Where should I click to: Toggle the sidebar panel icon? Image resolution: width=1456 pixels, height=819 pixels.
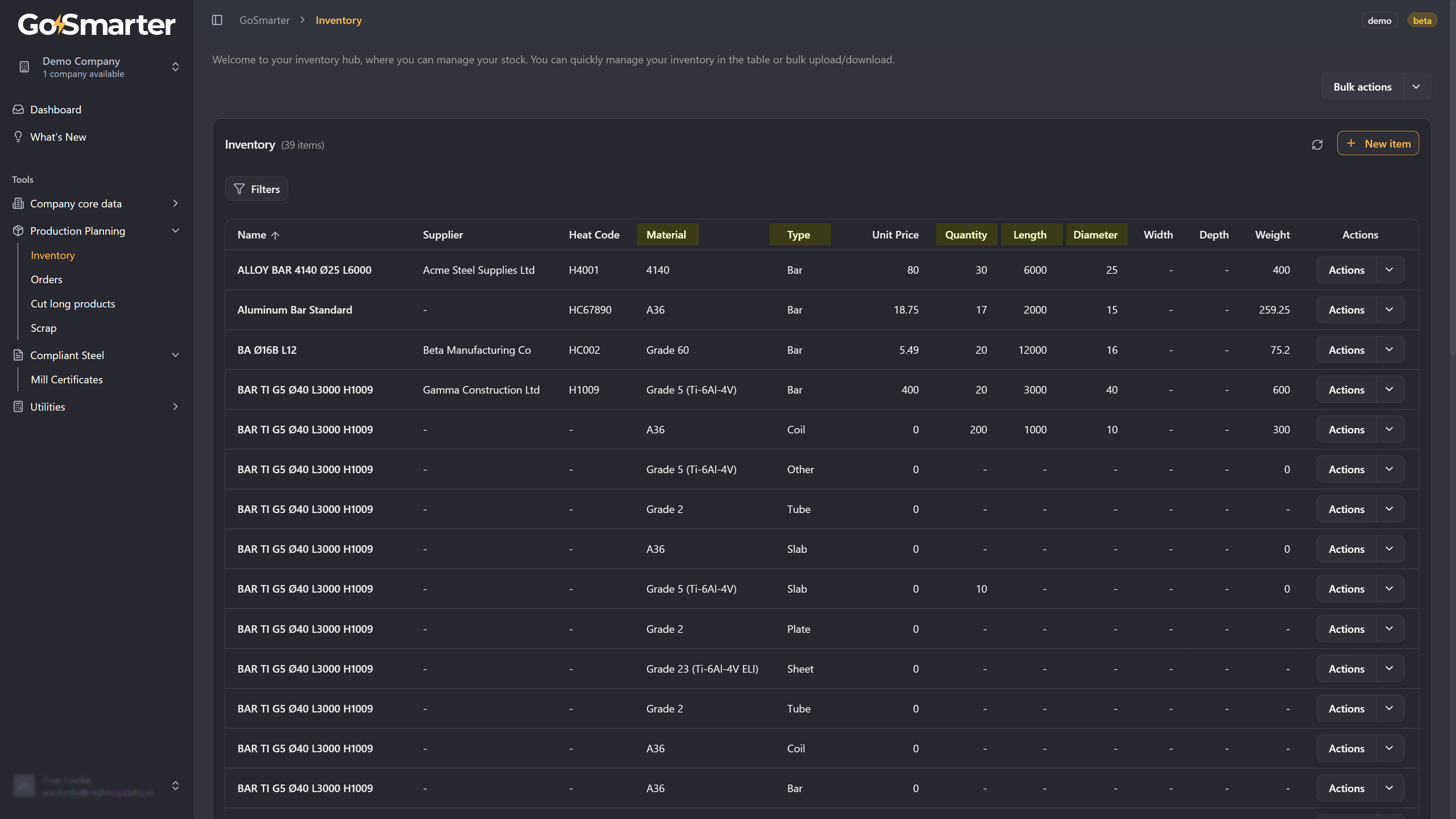[217, 20]
